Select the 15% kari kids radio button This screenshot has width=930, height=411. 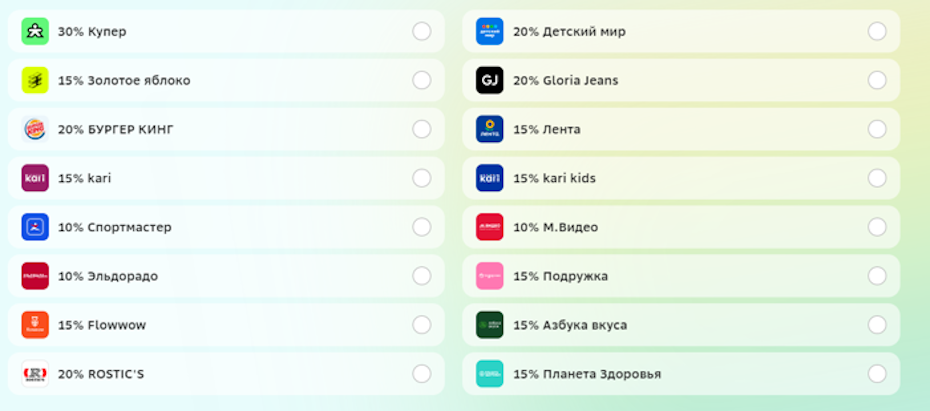[877, 178]
